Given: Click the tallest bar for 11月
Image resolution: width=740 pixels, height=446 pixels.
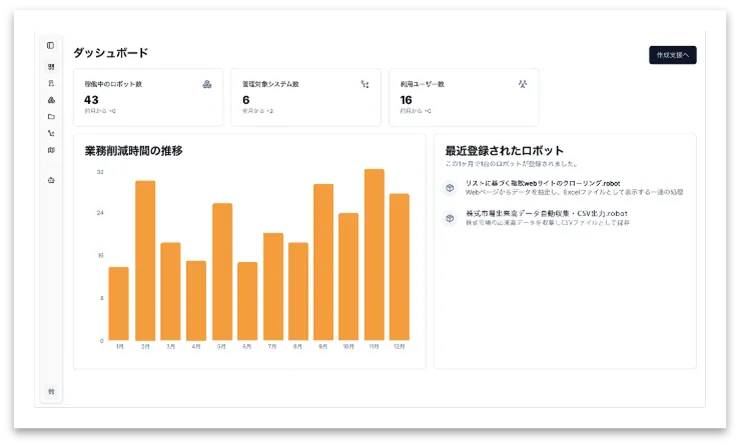Looking at the screenshot, I should (x=374, y=255).
